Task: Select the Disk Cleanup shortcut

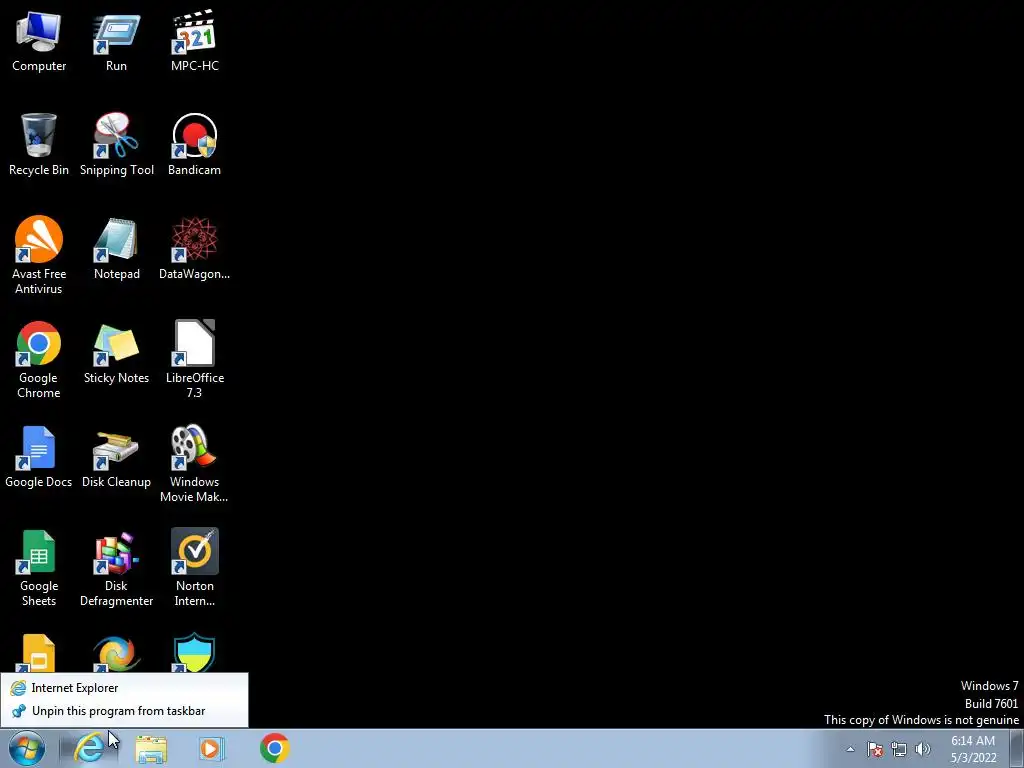Action: click(116, 456)
